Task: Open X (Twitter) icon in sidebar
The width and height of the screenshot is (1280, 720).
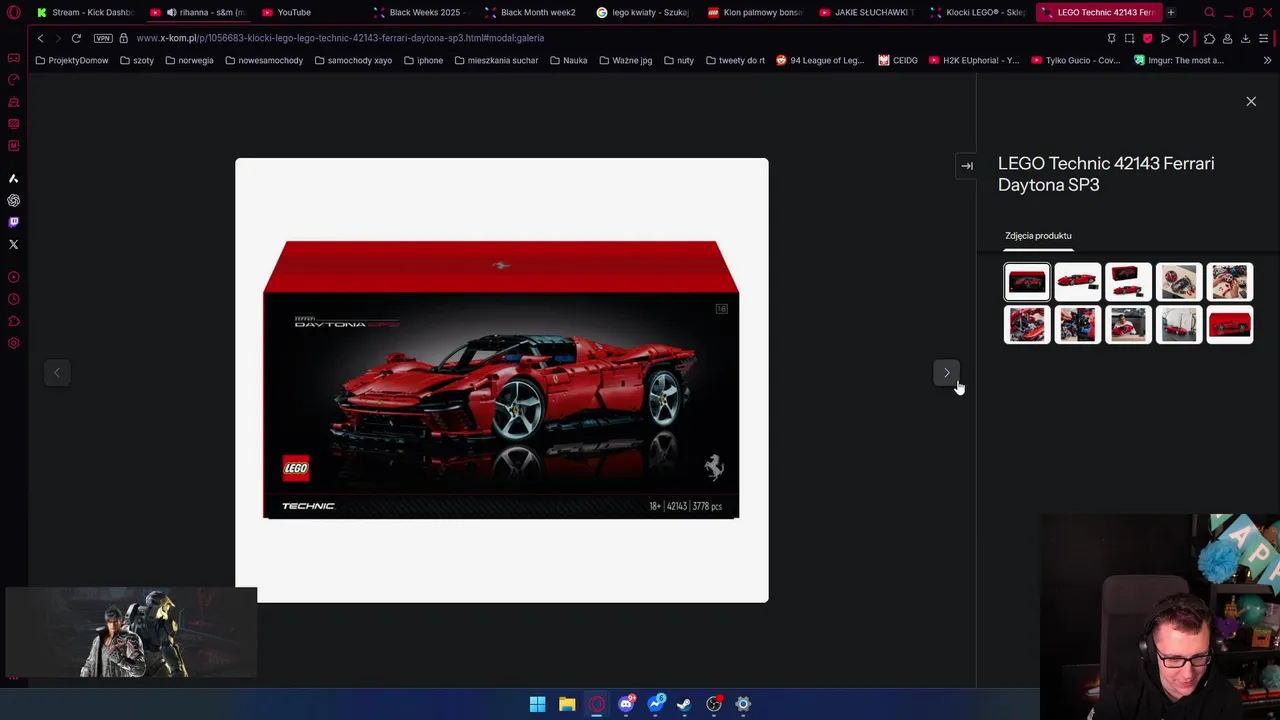Action: (13, 244)
